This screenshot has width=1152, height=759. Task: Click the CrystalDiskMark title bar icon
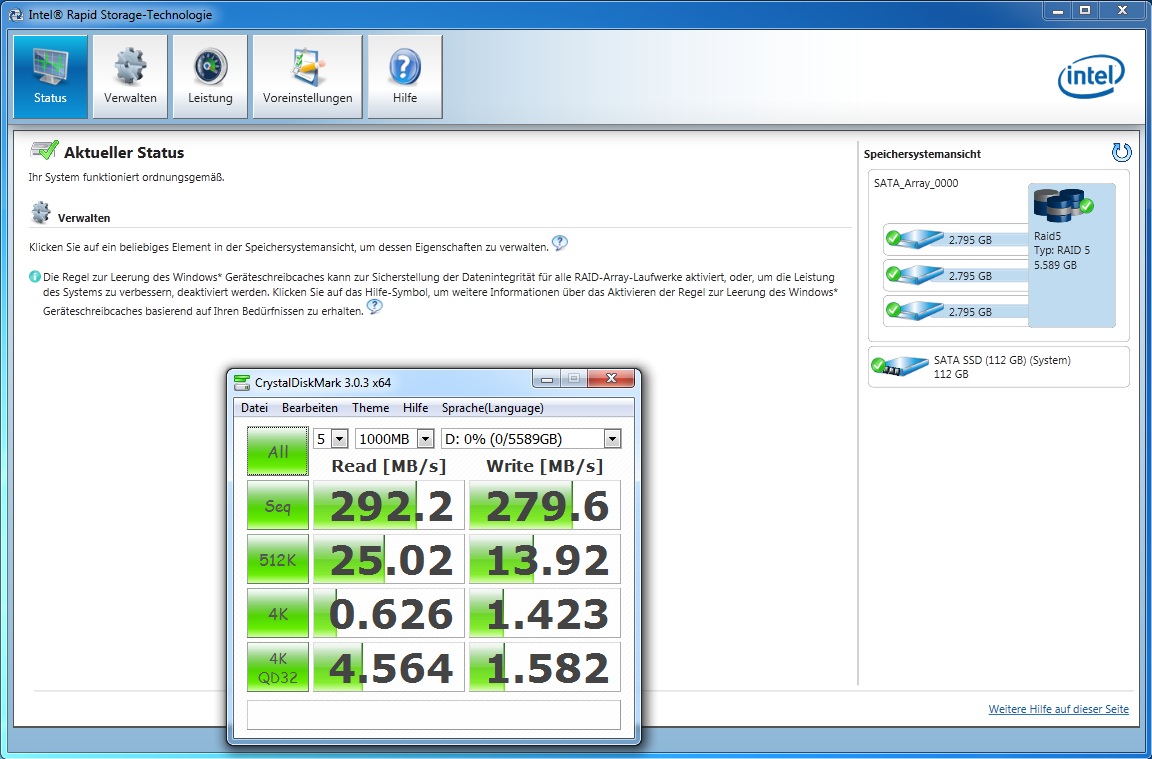click(242, 382)
